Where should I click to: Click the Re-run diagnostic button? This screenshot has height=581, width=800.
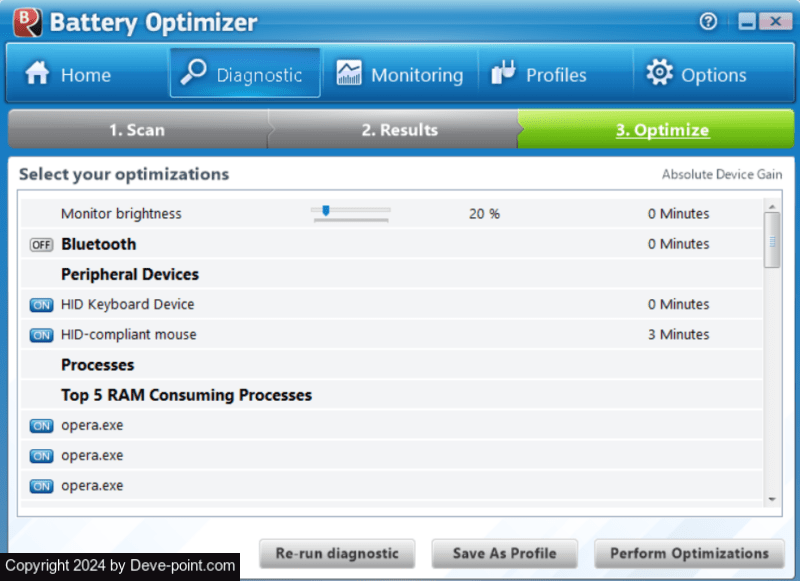[x=337, y=553]
